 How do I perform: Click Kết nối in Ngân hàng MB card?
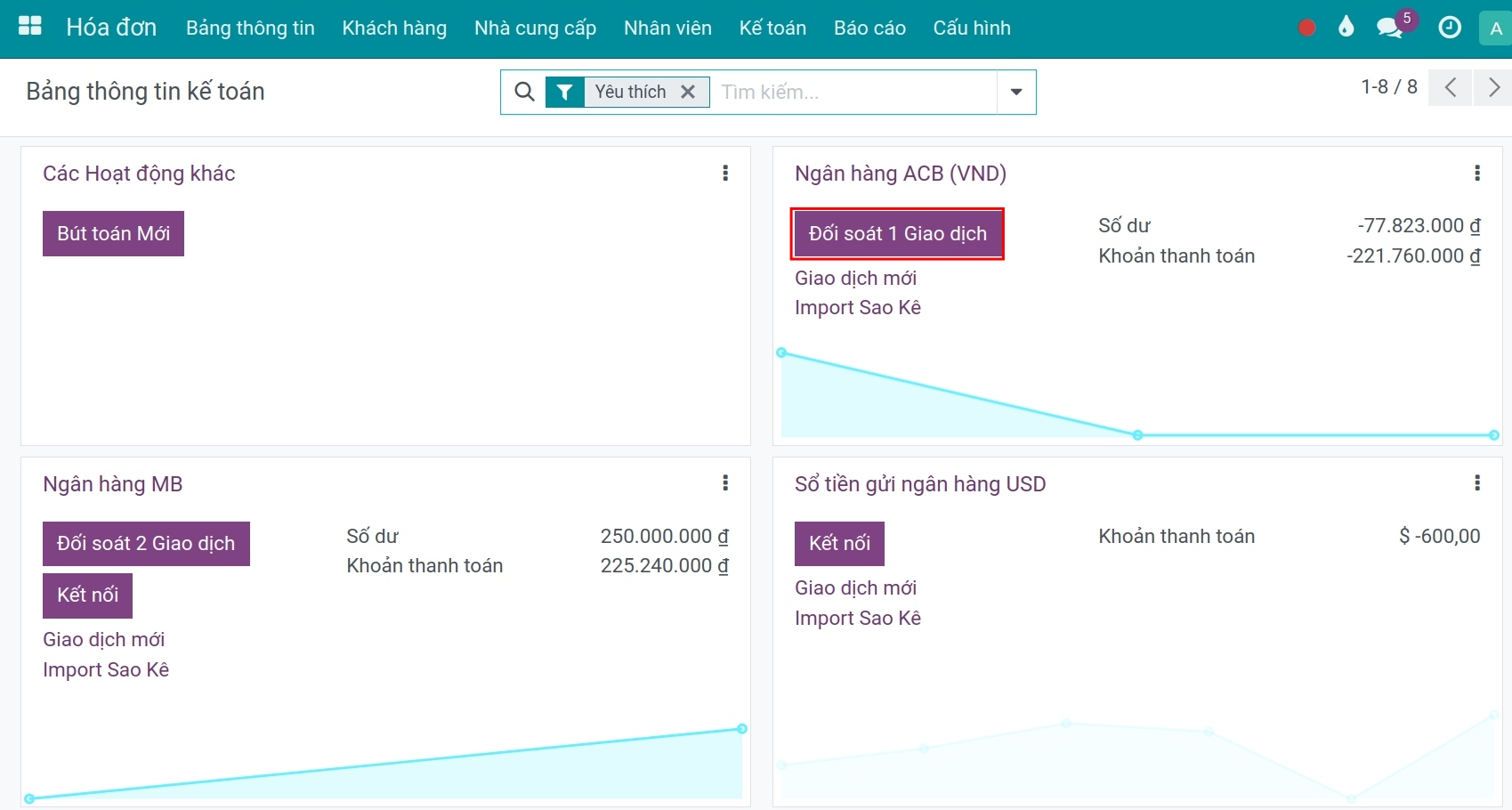[87, 595]
